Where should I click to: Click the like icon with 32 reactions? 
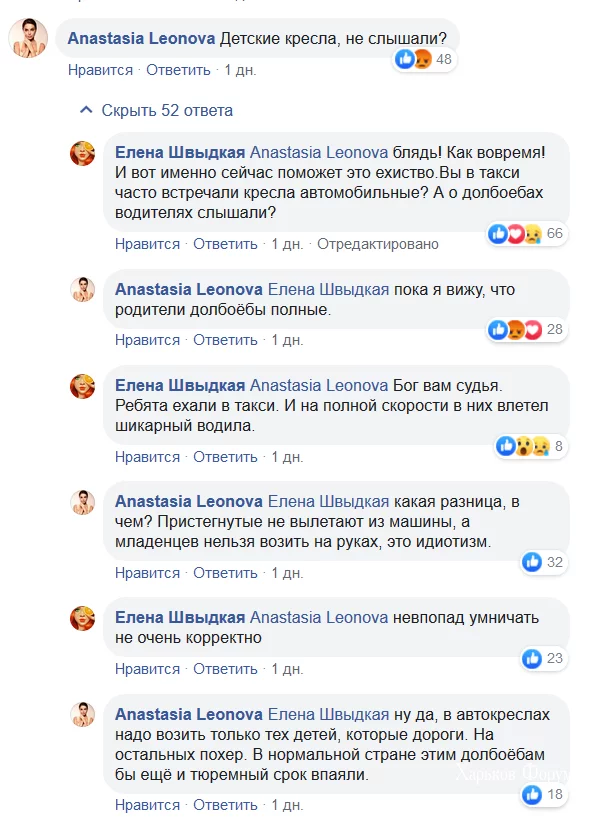532,563
